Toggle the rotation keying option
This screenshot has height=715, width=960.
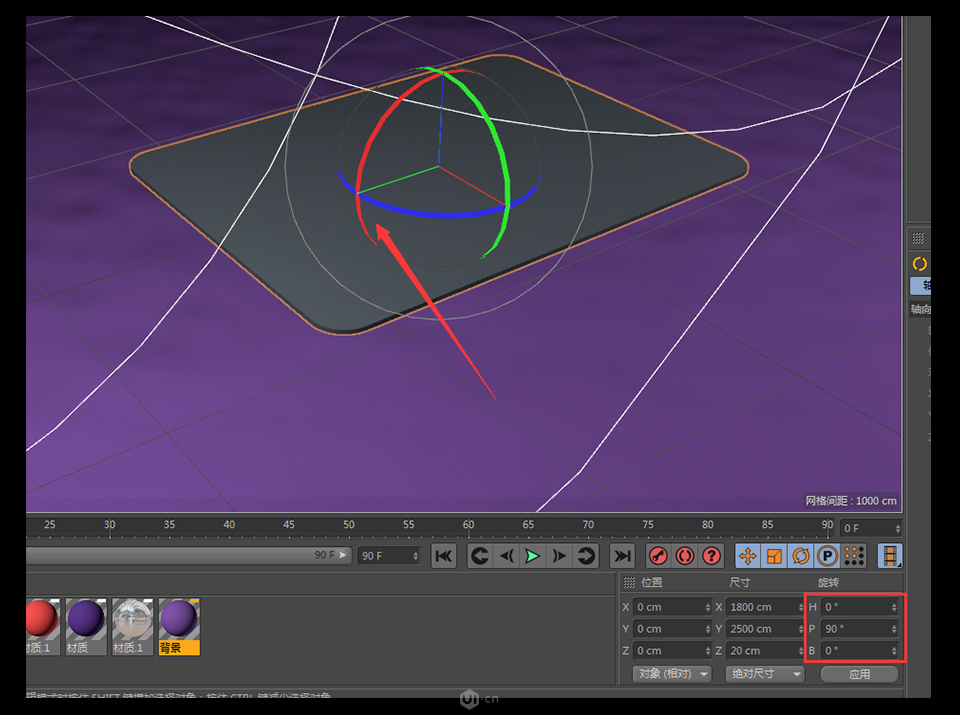[801, 556]
